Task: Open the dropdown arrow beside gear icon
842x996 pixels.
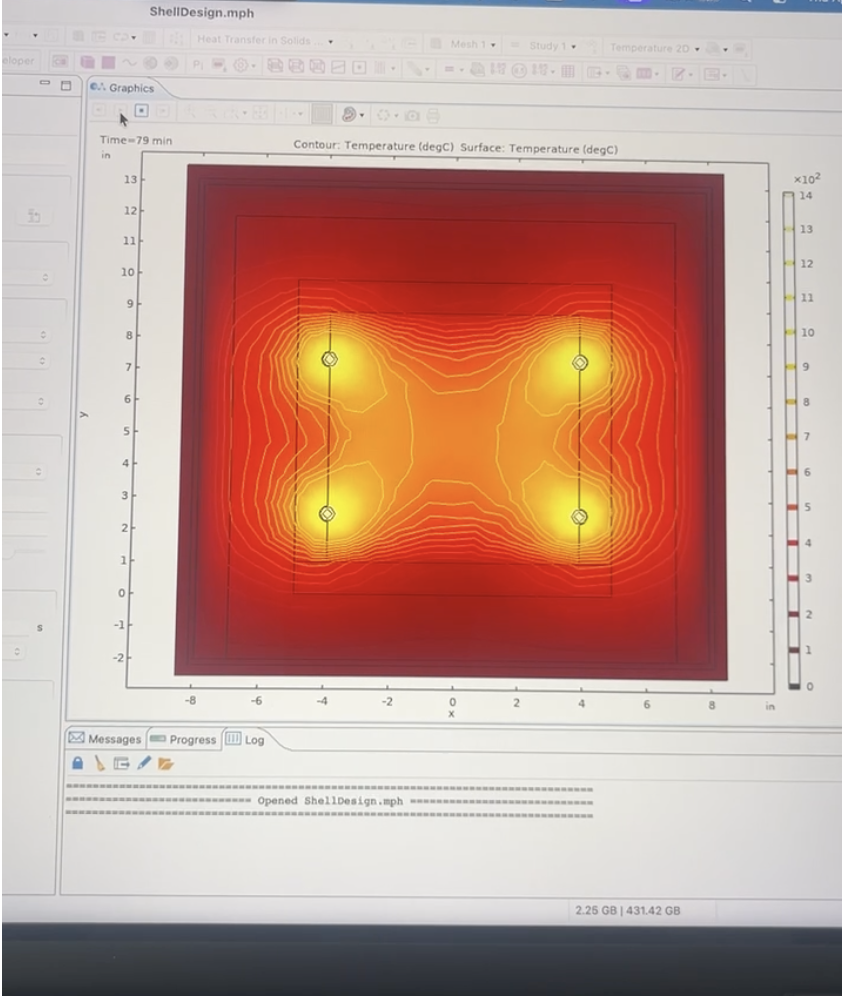Action: pos(253,65)
